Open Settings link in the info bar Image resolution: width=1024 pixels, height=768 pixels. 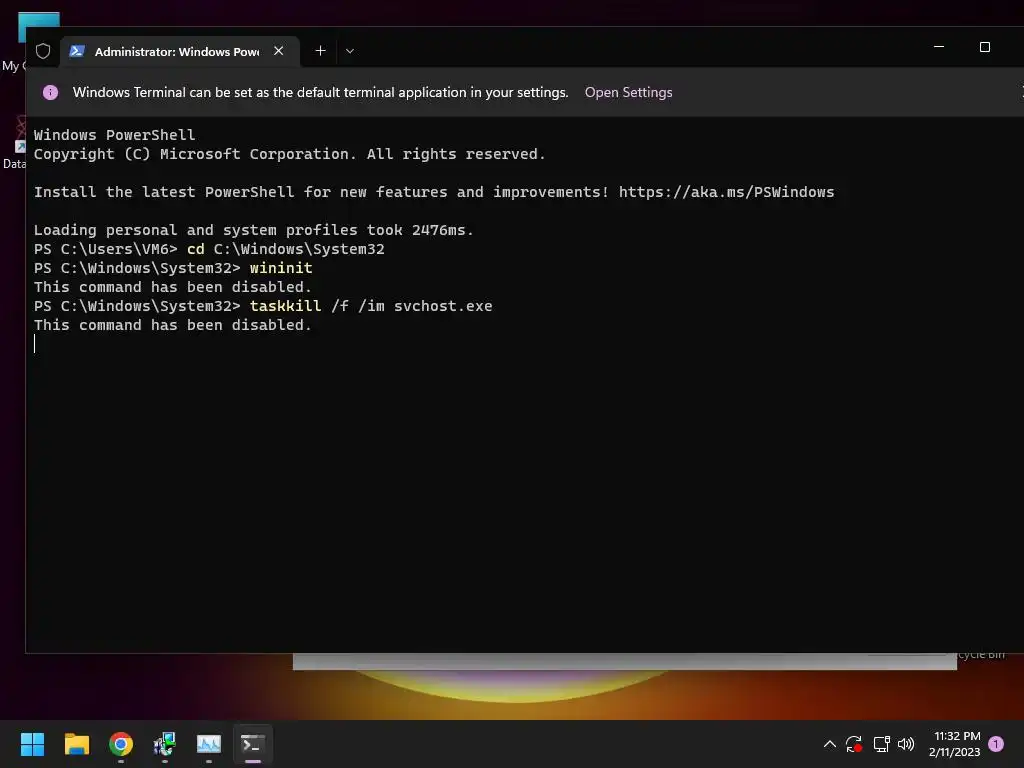tap(628, 93)
